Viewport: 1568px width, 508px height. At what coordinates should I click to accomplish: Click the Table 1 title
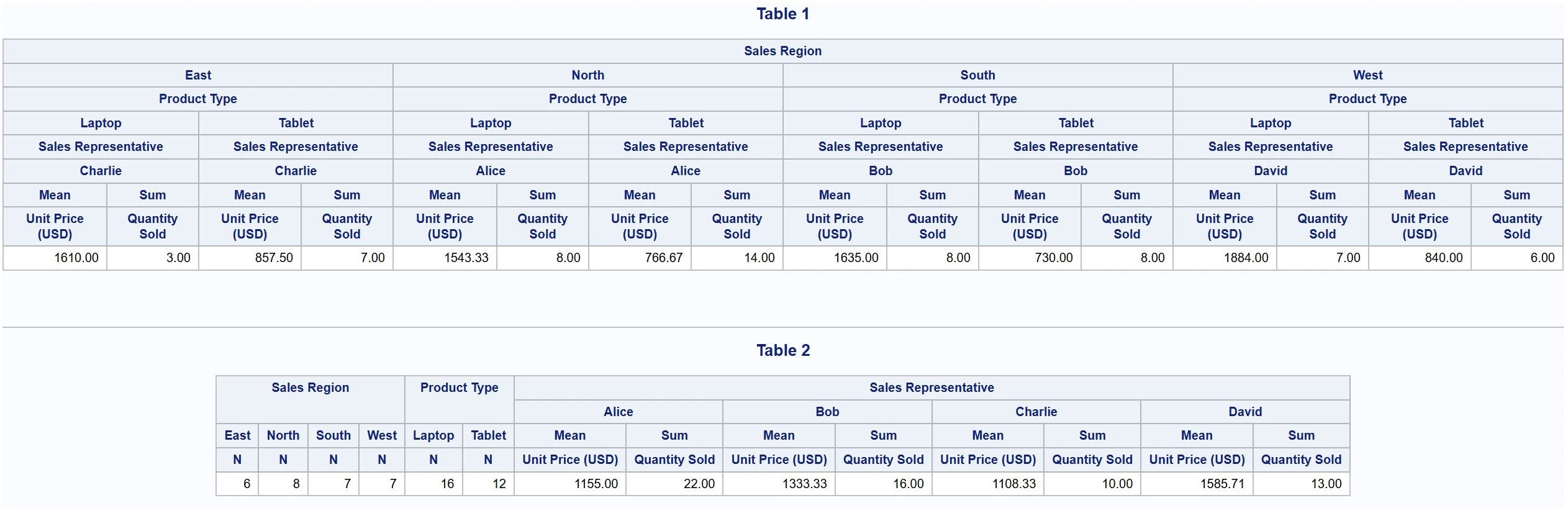[782, 14]
